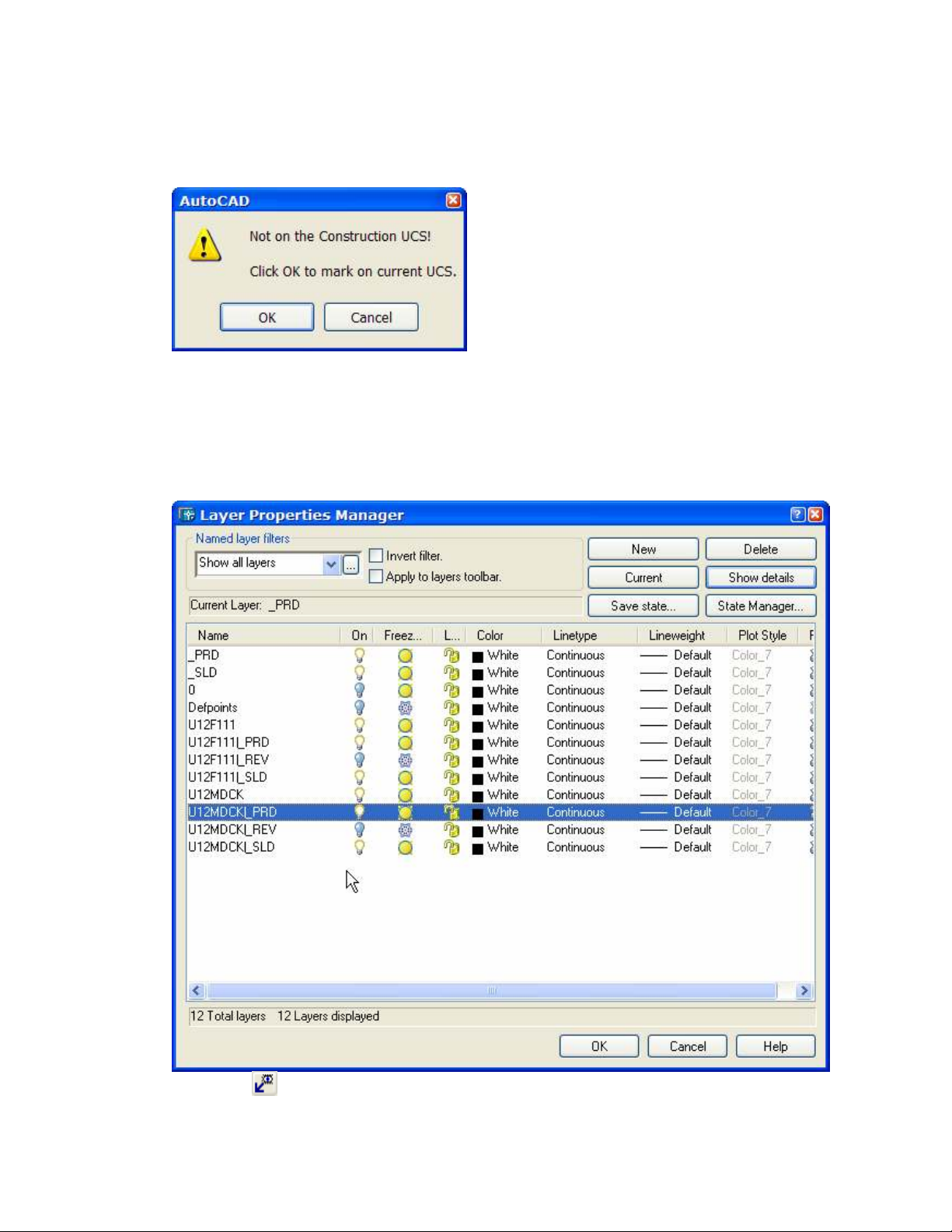Check Apply to layers toolbar option
952x1232 pixels.
pos(376,577)
